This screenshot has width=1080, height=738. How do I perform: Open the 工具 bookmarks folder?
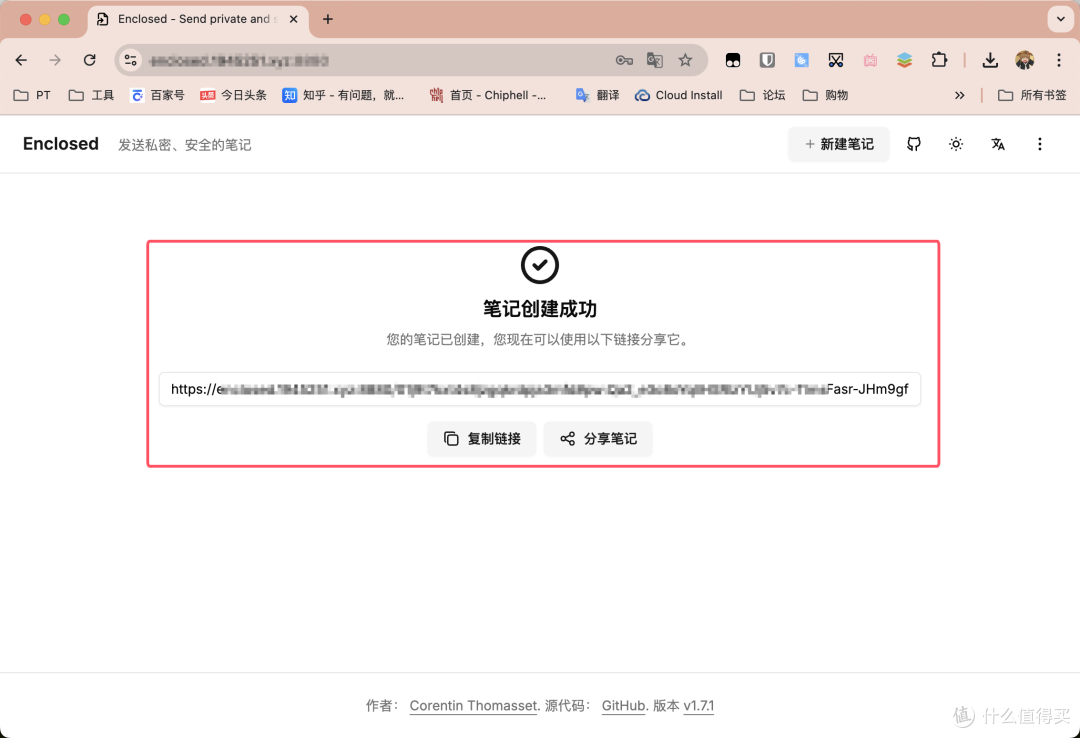click(92, 95)
